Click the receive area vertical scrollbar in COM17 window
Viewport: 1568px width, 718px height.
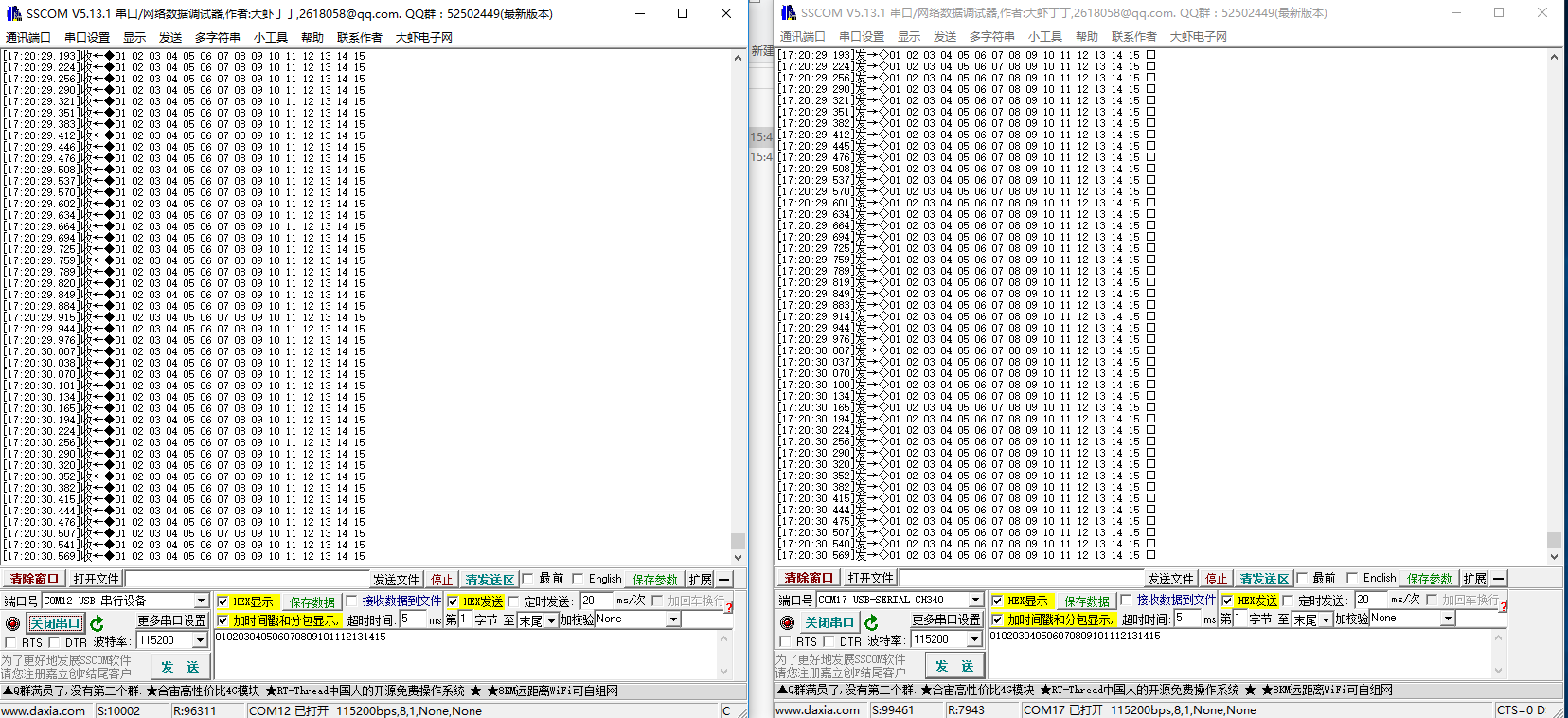point(1554,303)
